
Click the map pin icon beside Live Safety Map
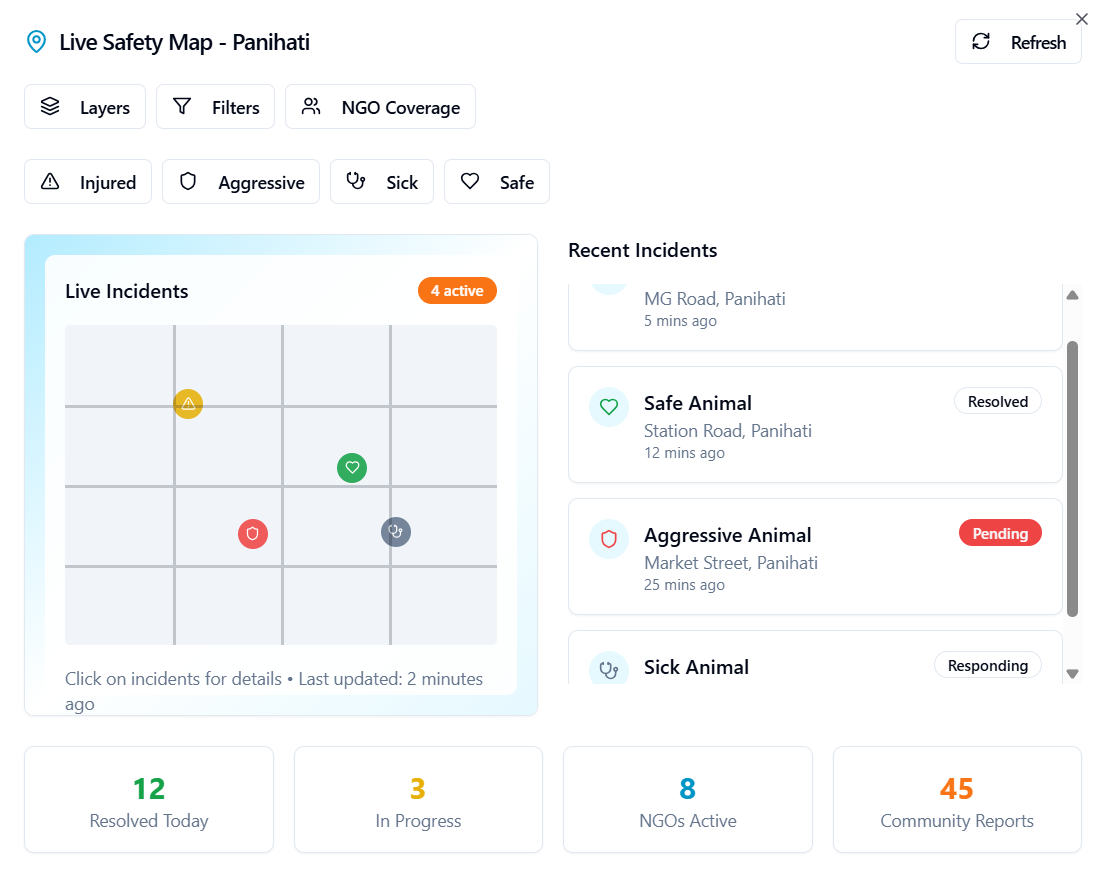pyautogui.click(x=36, y=42)
